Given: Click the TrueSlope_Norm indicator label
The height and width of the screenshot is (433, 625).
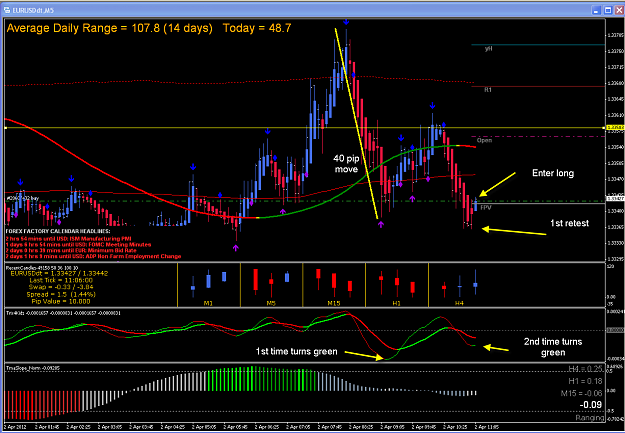Looking at the screenshot, I should (31, 368).
